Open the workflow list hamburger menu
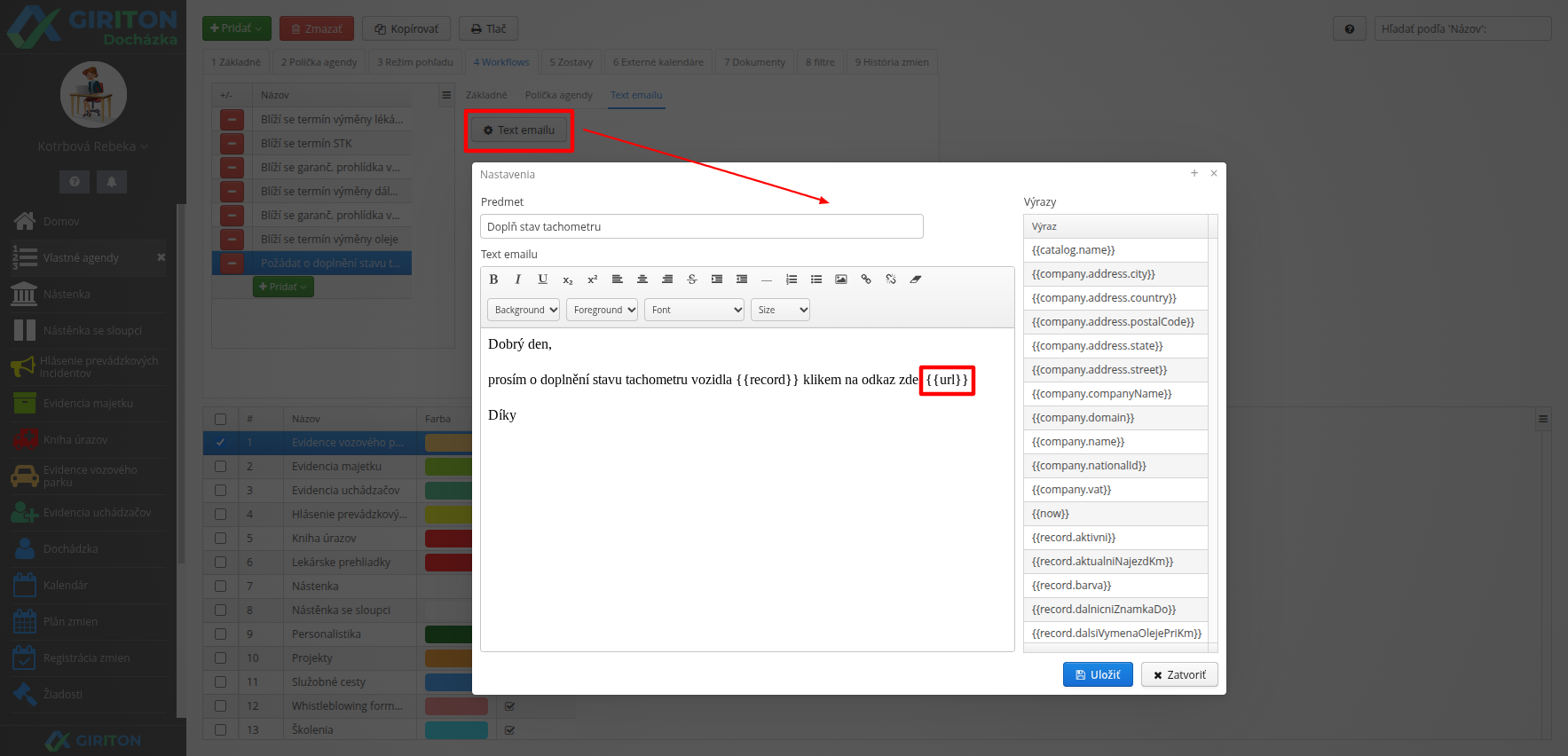1568x756 pixels. [x=446, y=95]
